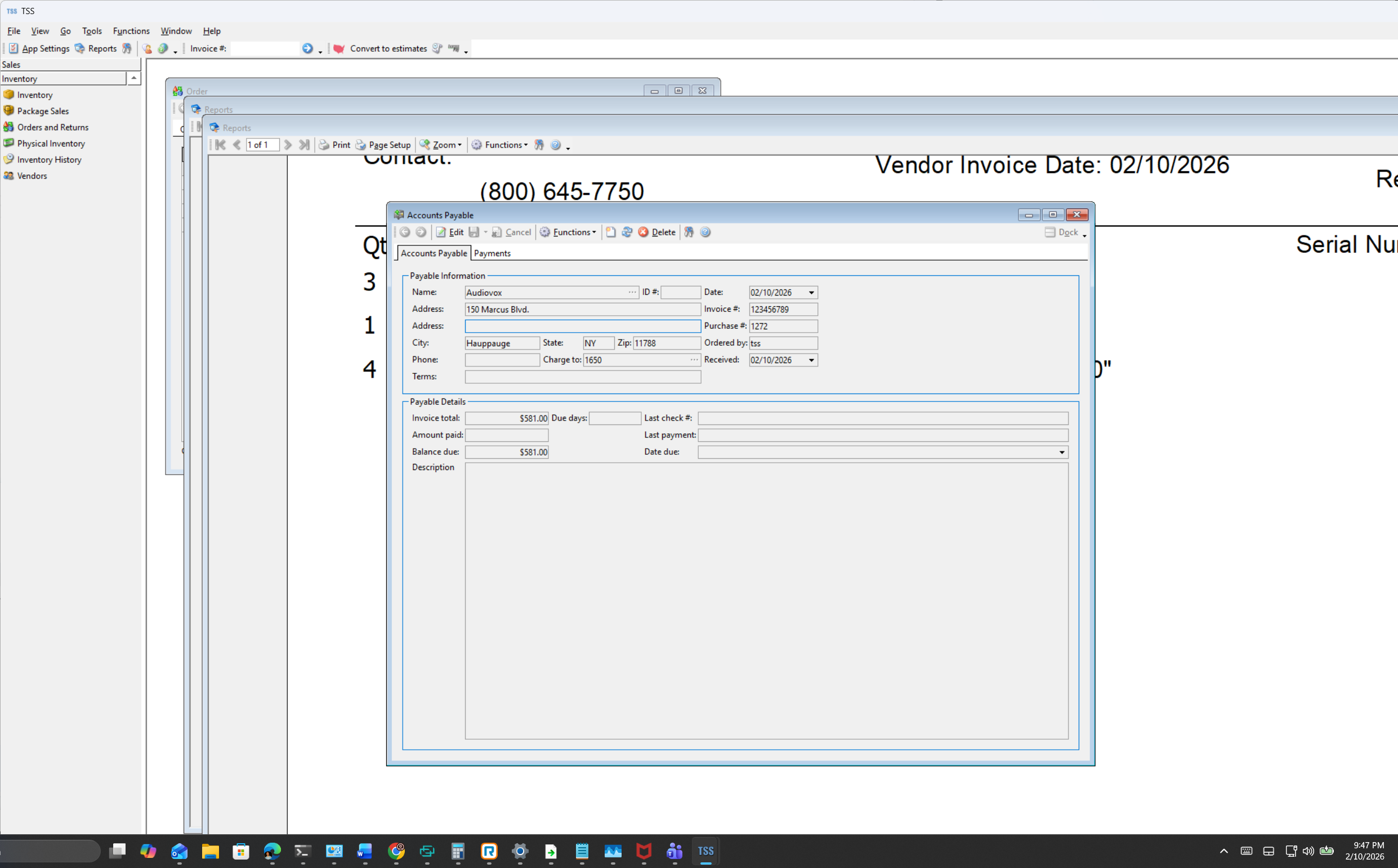The image size is (1398, 868).
Task: Open Calculator from the taskbar
Action: [458, 851]
